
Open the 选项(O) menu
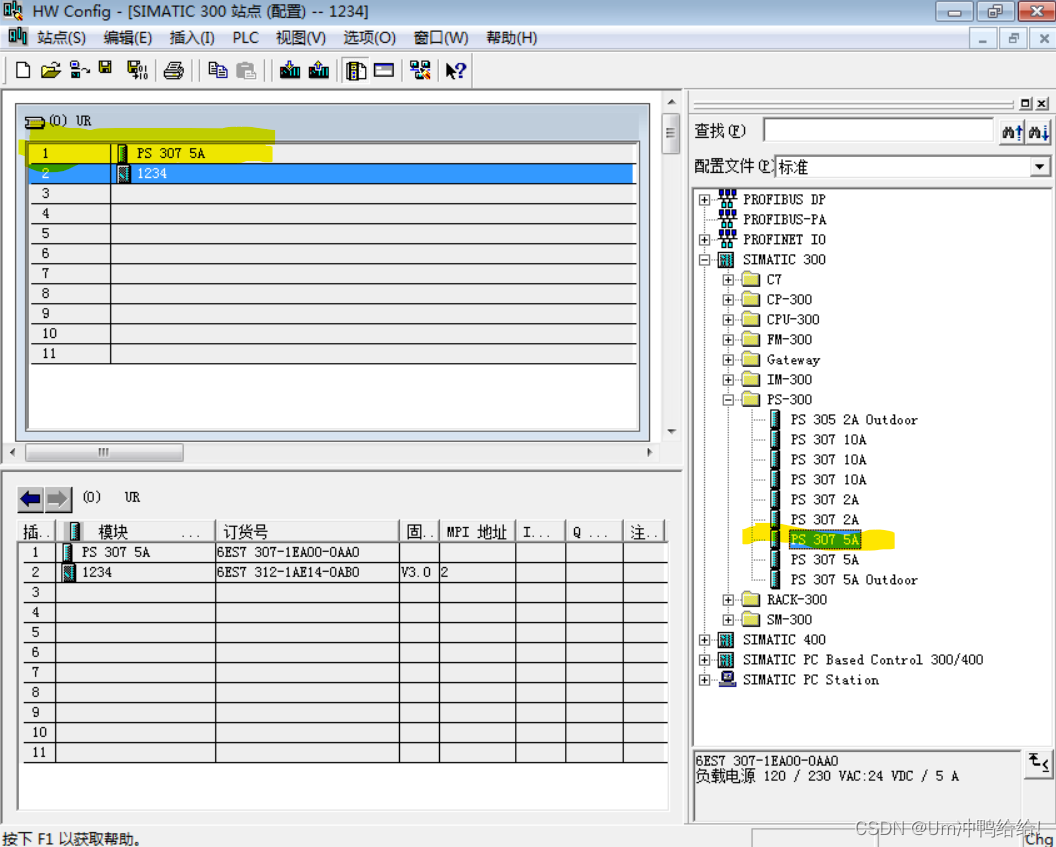[369, 38]
